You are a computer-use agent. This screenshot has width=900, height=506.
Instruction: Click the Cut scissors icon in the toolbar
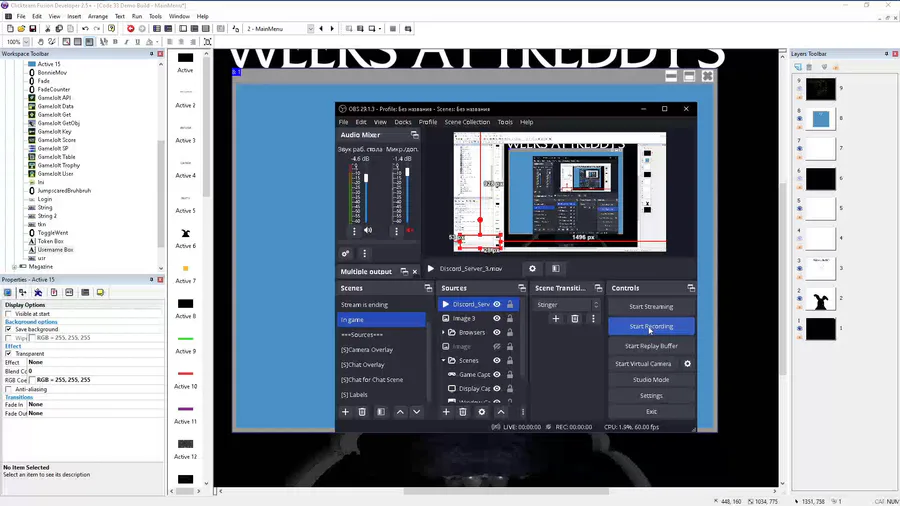coord(48,29)
